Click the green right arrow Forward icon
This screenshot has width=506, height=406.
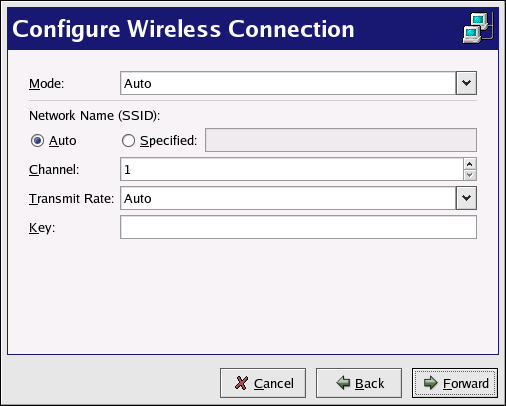click(430, 383)
